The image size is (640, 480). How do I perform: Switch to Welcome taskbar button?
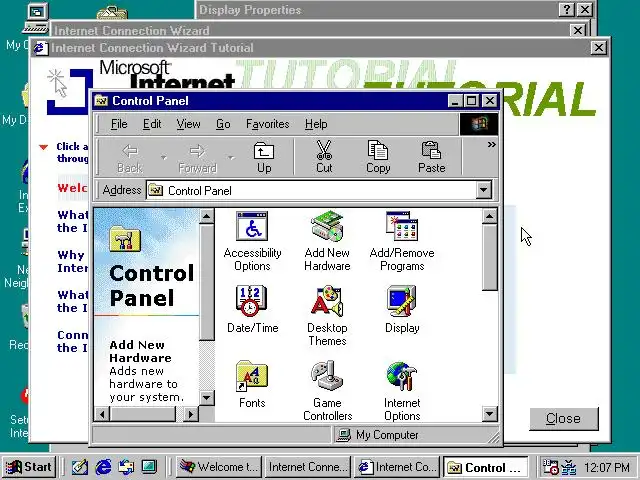219,467
